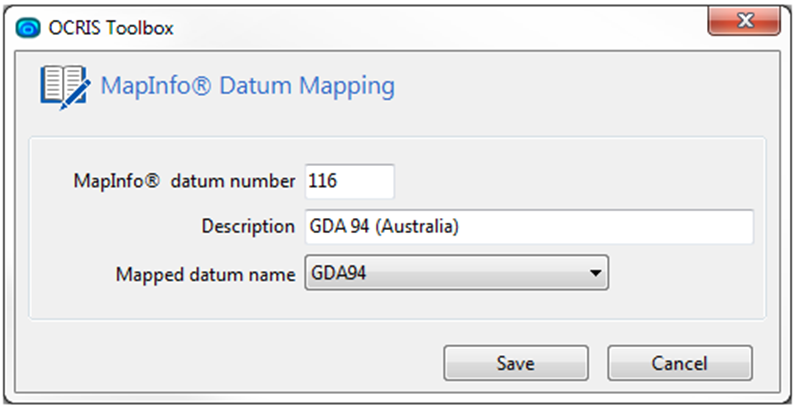Click the 'Mapped datum name' label

point(205,274)
